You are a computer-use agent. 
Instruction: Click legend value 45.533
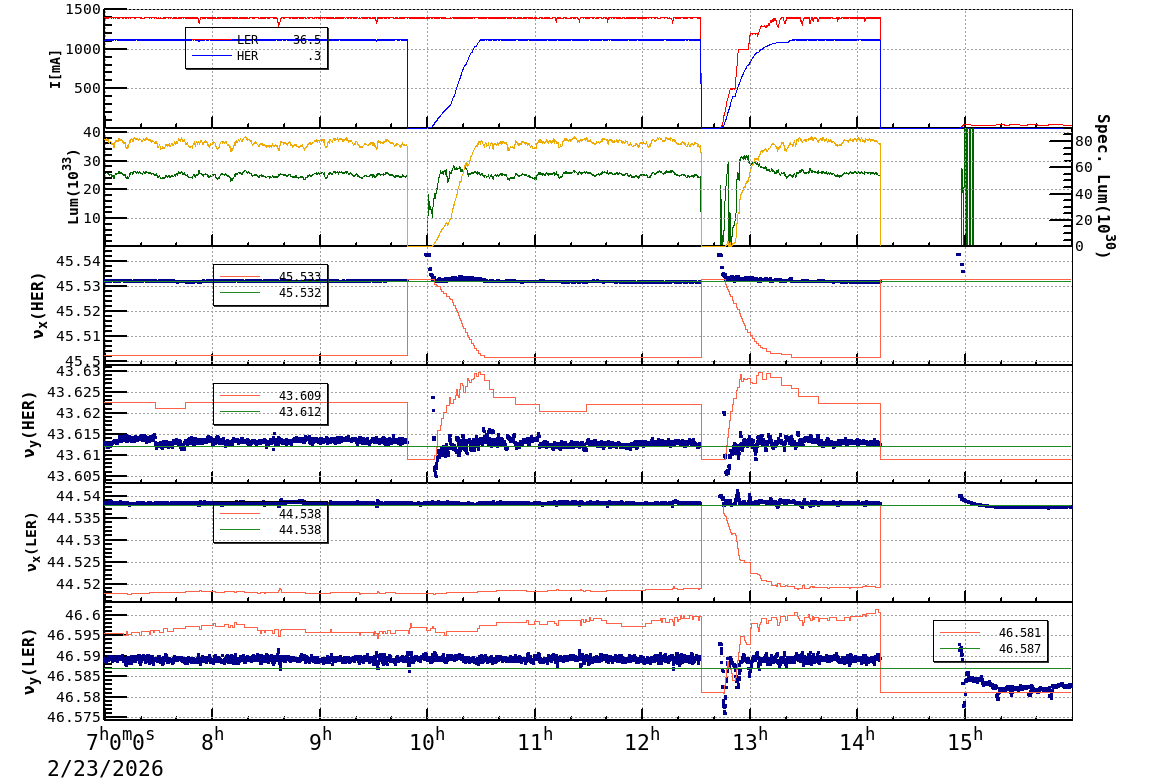click(x=300, y=277)
